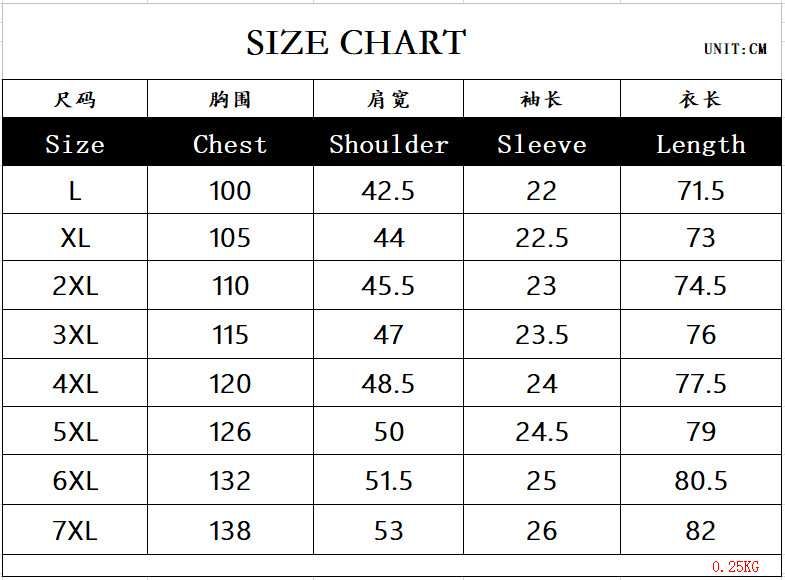Click length value 80.5 in 6XL row
Screen dimensions: 785x580
pos(700,481)
